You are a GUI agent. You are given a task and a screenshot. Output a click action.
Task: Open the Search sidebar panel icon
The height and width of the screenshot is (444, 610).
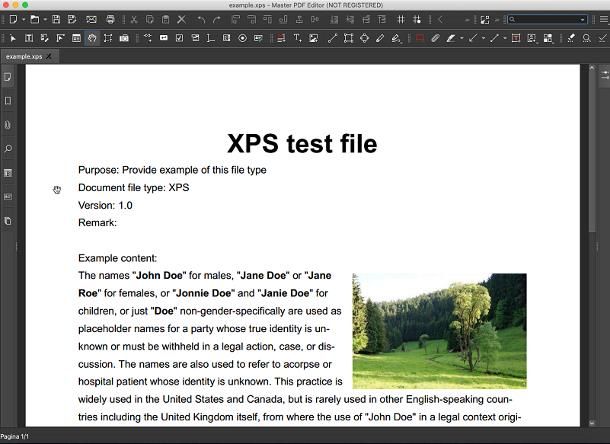click(8, 149)
